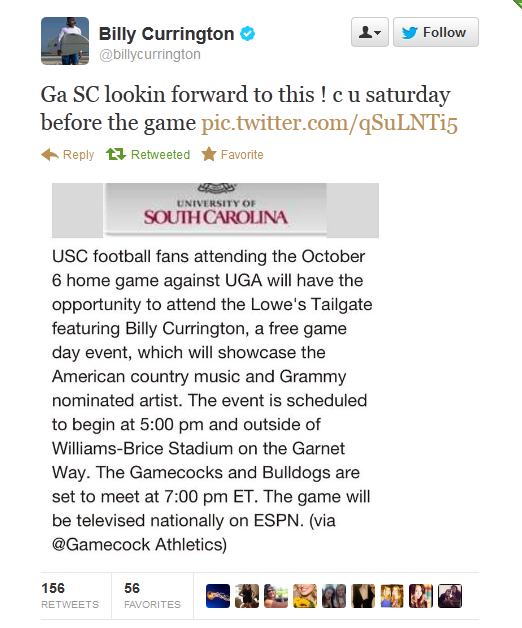Open the sunflower retweeter avatar
This screenshot has width=522, height=628.
[x=305, y=596]
